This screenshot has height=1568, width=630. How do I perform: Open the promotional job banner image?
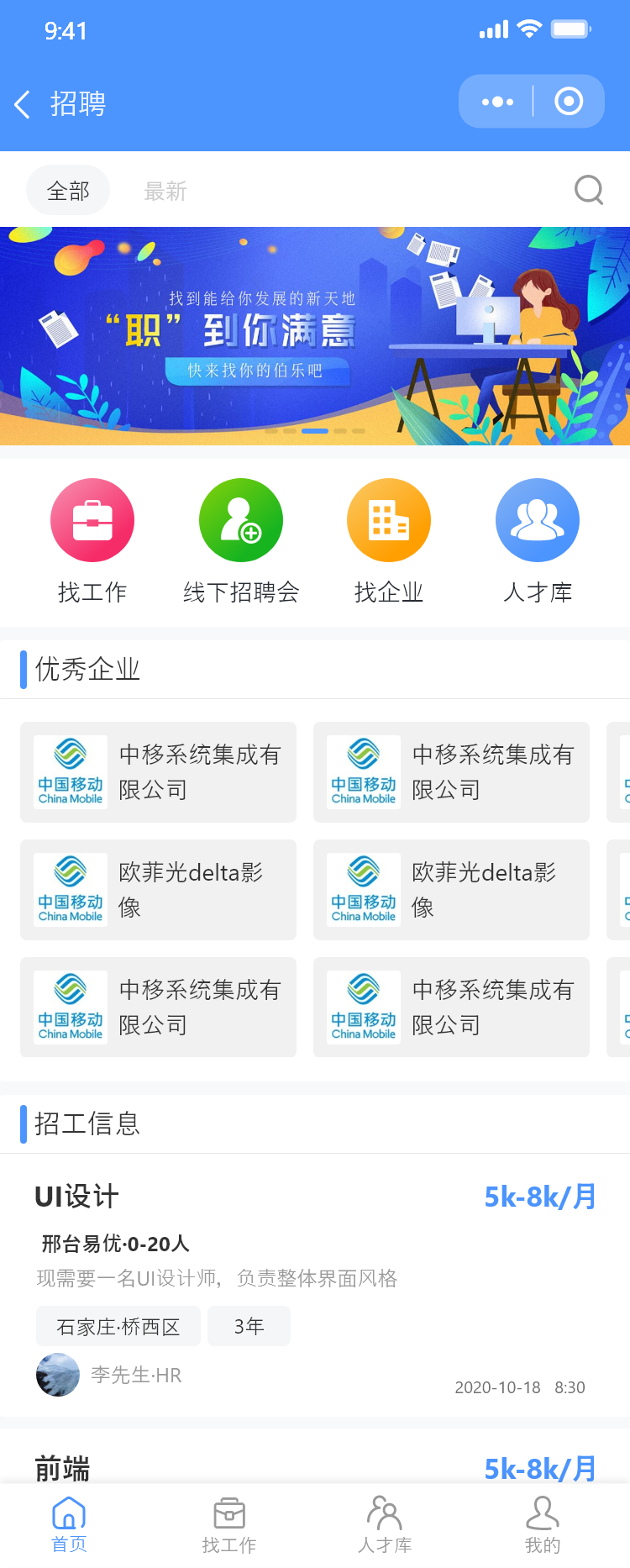pos(315,336)
